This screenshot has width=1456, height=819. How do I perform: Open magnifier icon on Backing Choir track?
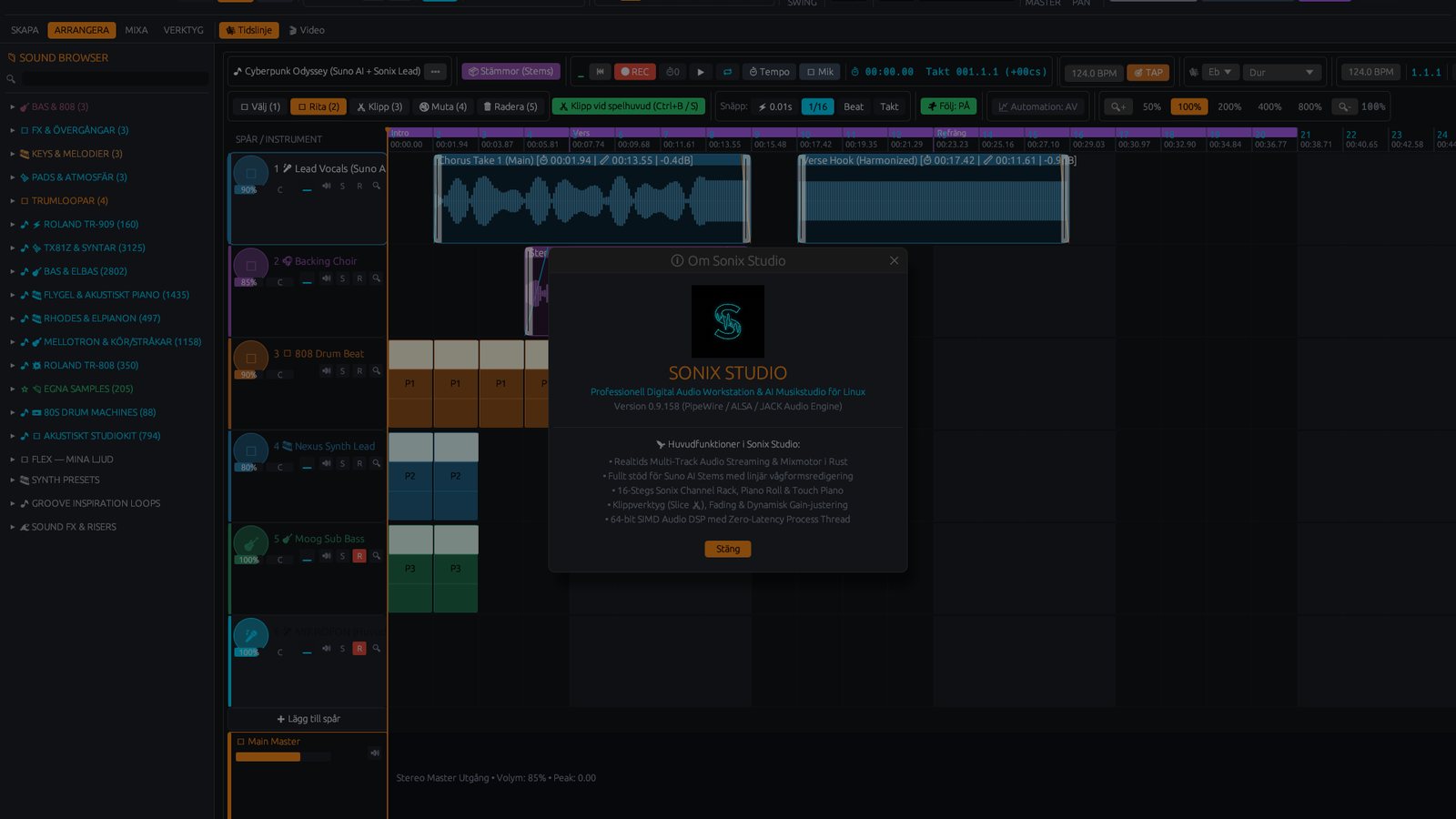click(376, 278)
